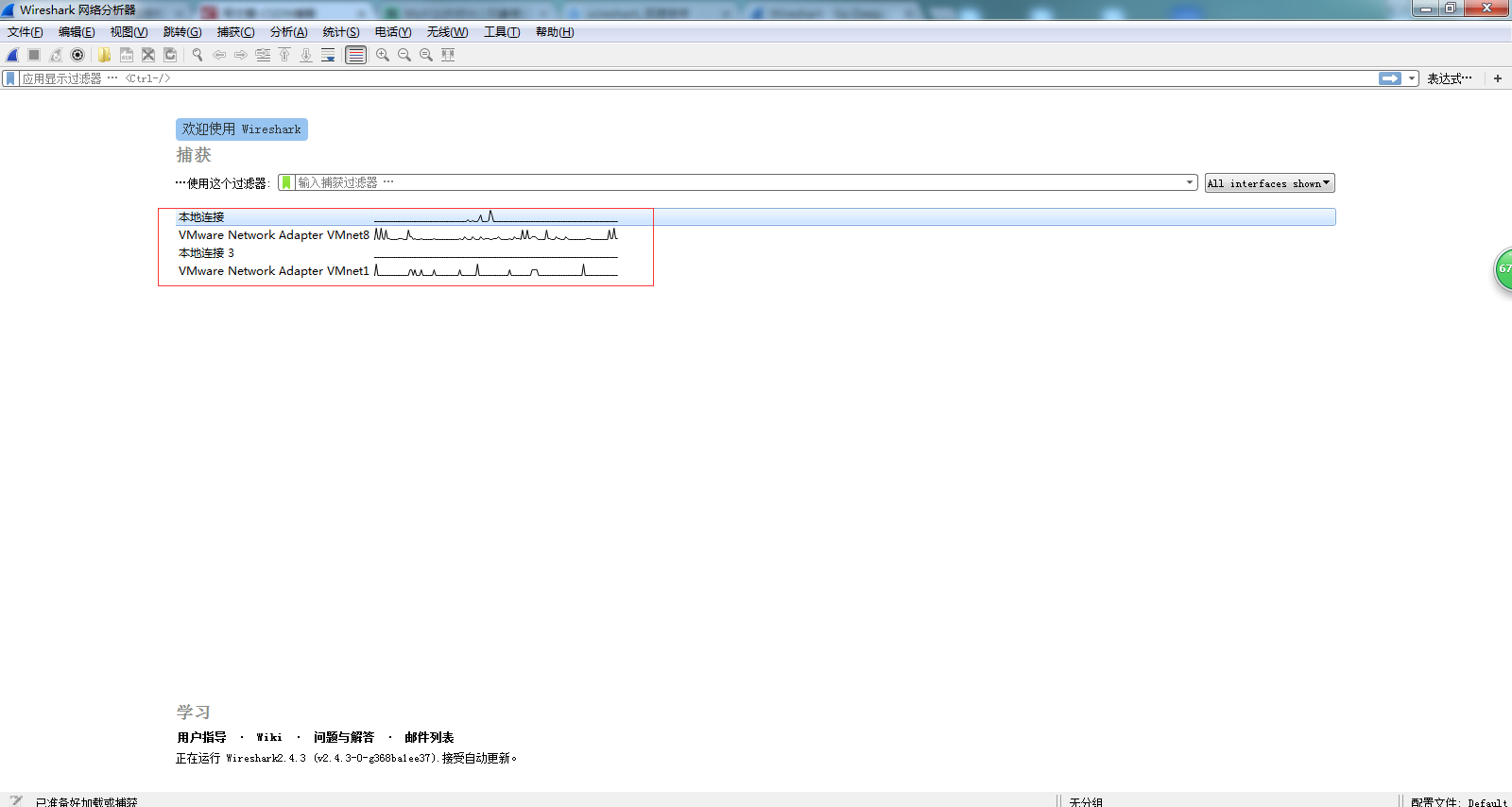Open the 视图 menu
1512x807 pixels.
[x=129, y=32]
